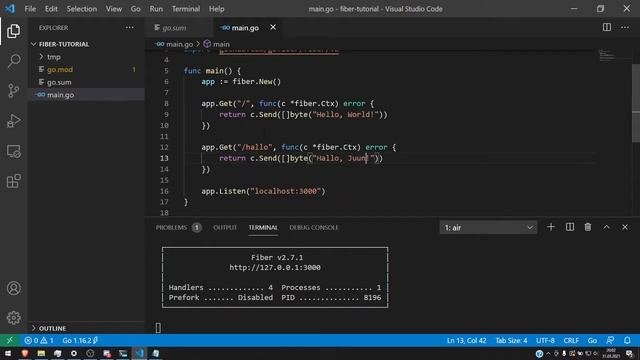Click the editor vertical scrollbar

click(636, 103)
